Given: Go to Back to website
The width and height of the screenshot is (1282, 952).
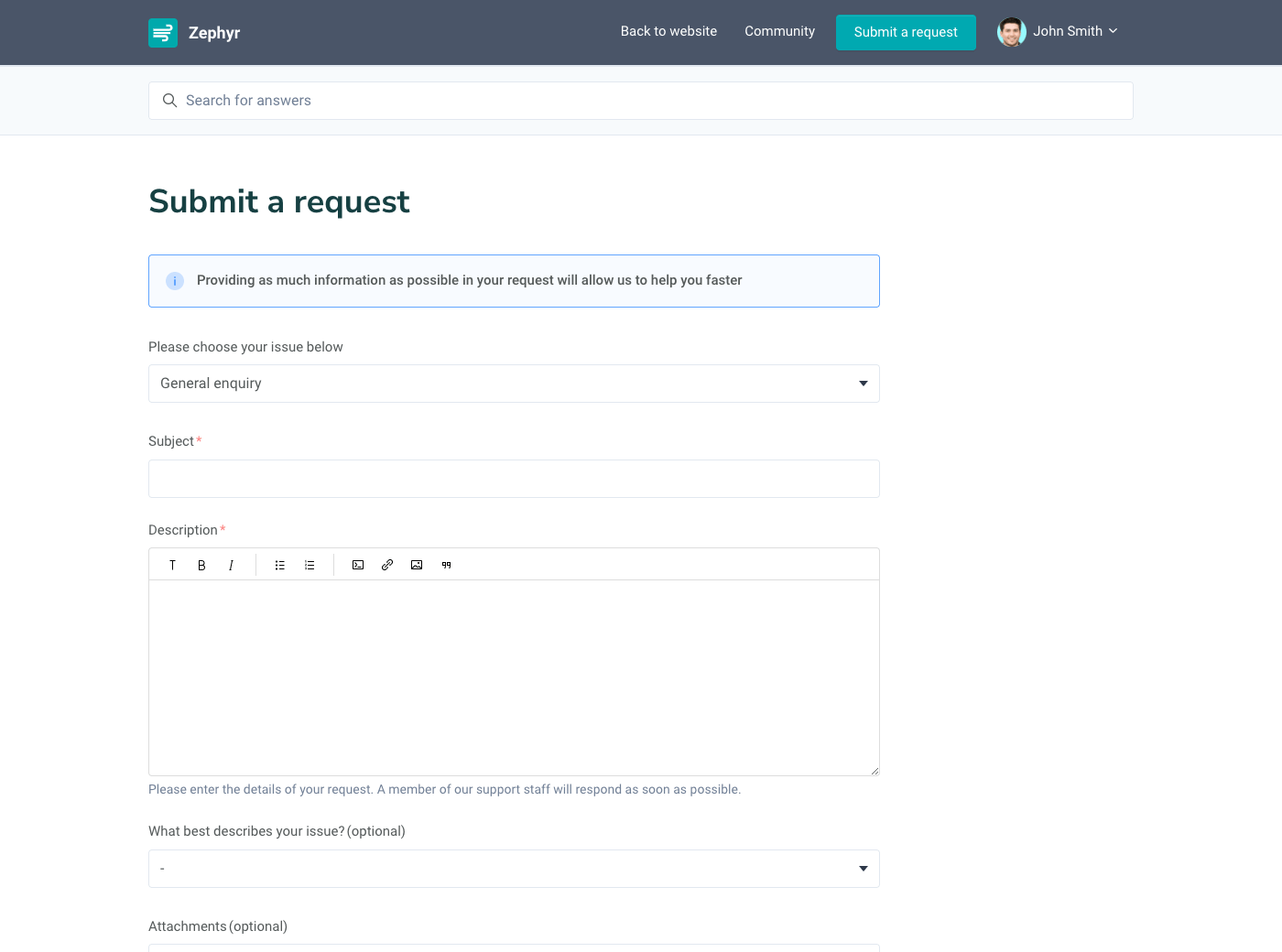Looking at the screenshot, I should [668, 31].
